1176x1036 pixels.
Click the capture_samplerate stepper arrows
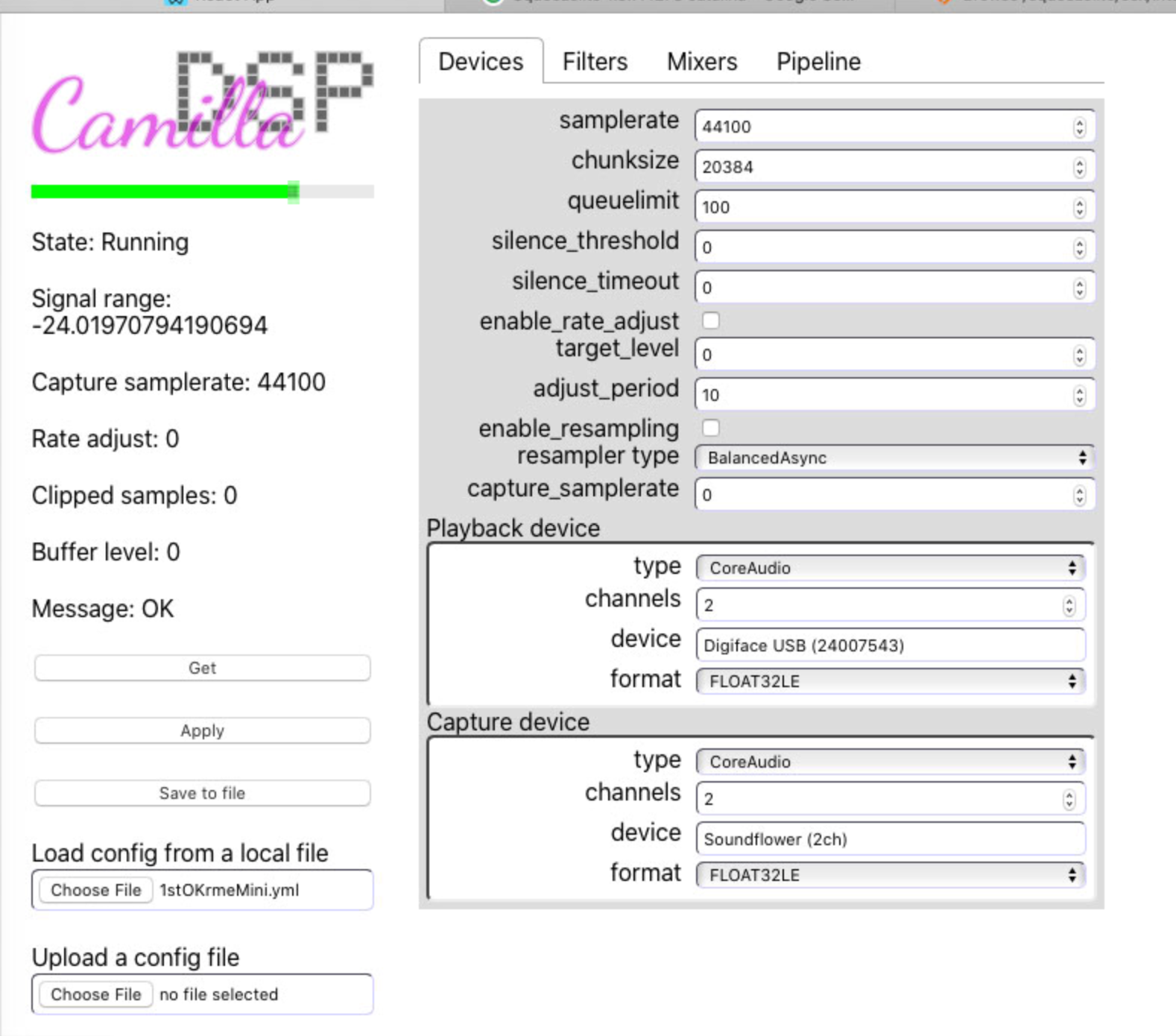(x=1080, y=495)
